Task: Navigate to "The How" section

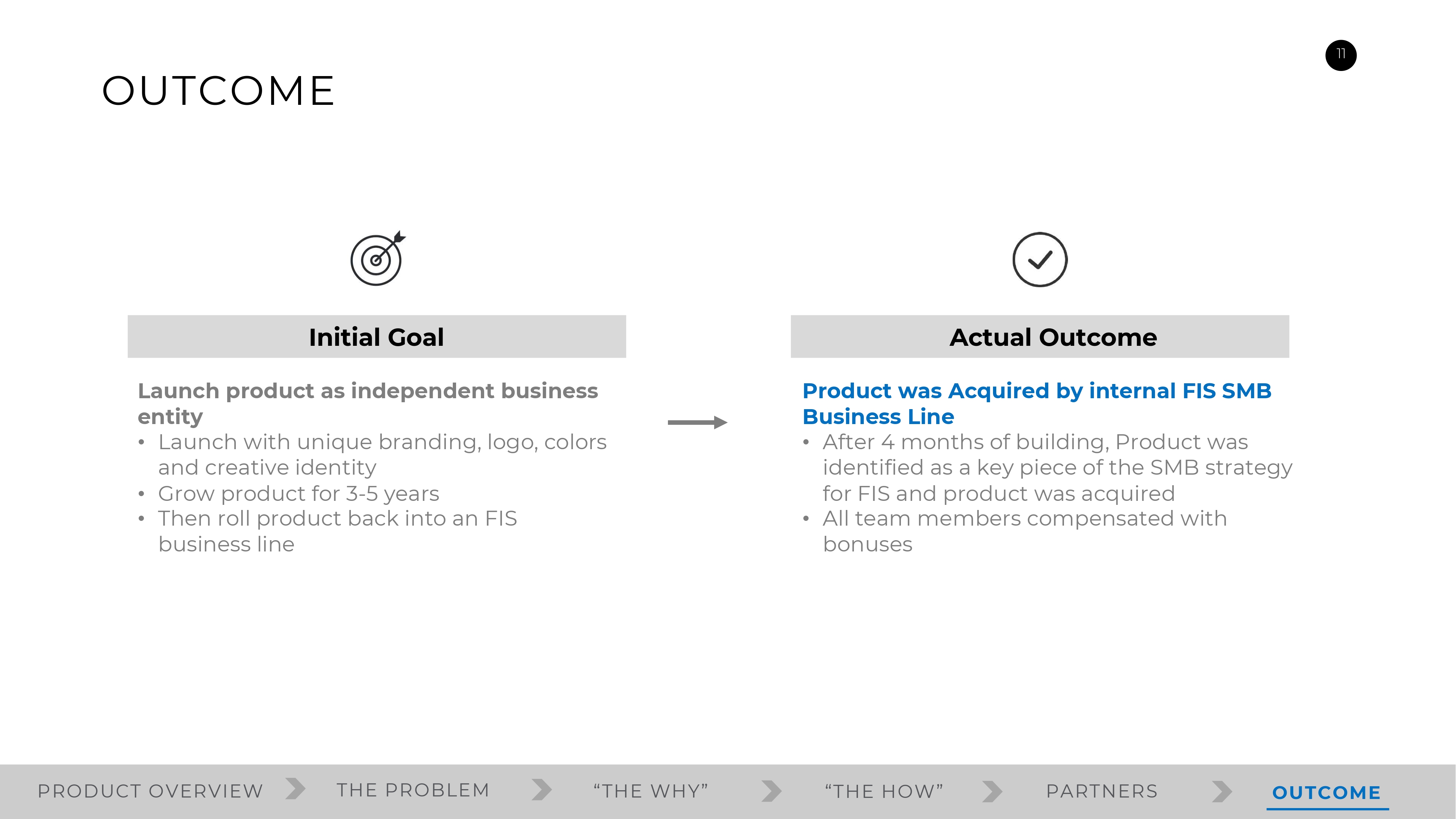Action: [884, 791]
